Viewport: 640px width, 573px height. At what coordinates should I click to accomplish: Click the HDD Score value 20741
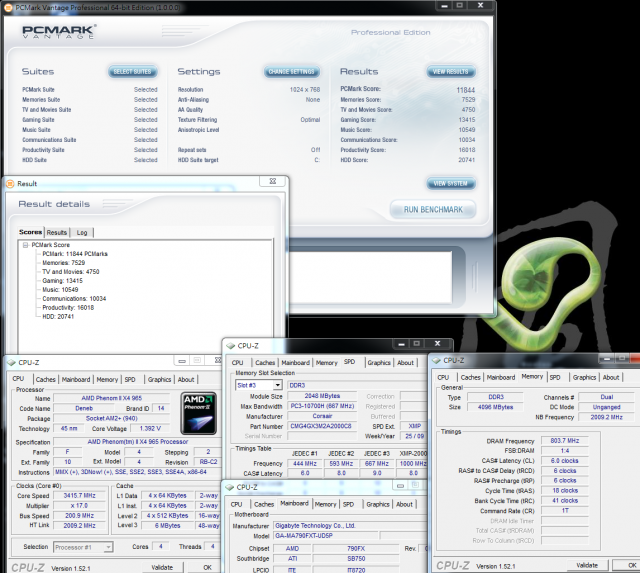pyautogui.click(x=467, y=160)
